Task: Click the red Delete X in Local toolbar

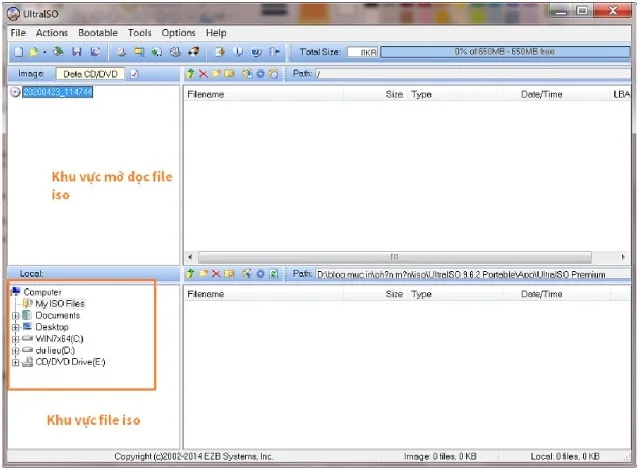Action: (216, 274)
